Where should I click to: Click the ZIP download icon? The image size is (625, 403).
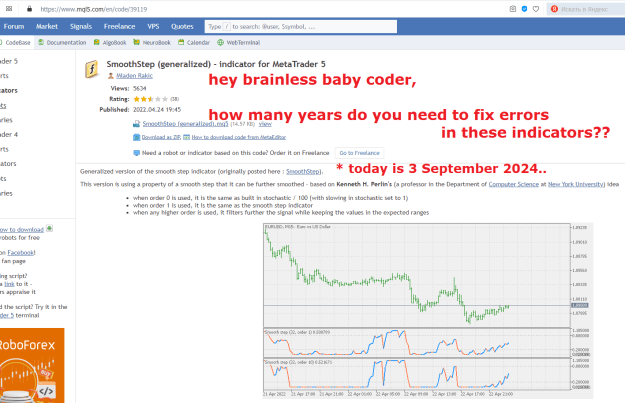point(136,137)
